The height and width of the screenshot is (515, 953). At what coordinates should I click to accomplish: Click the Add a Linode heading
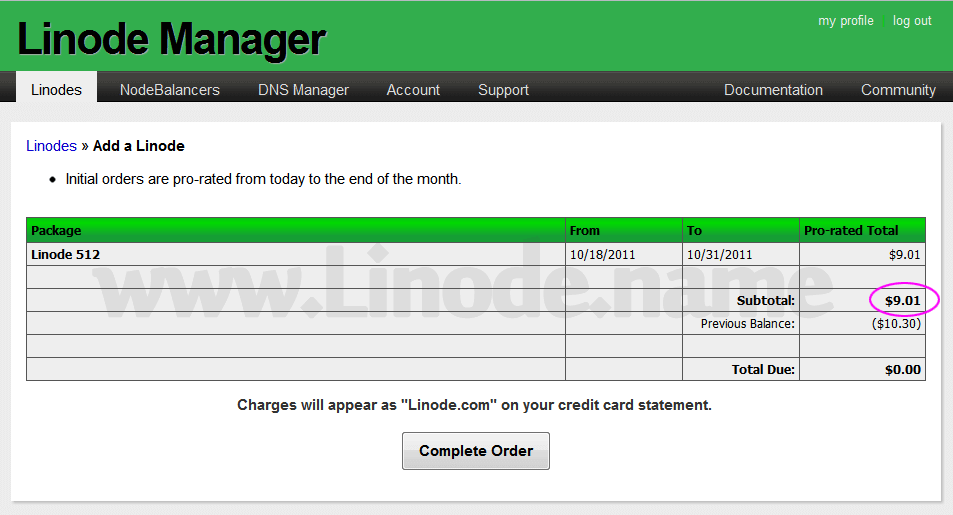(139, 146)
